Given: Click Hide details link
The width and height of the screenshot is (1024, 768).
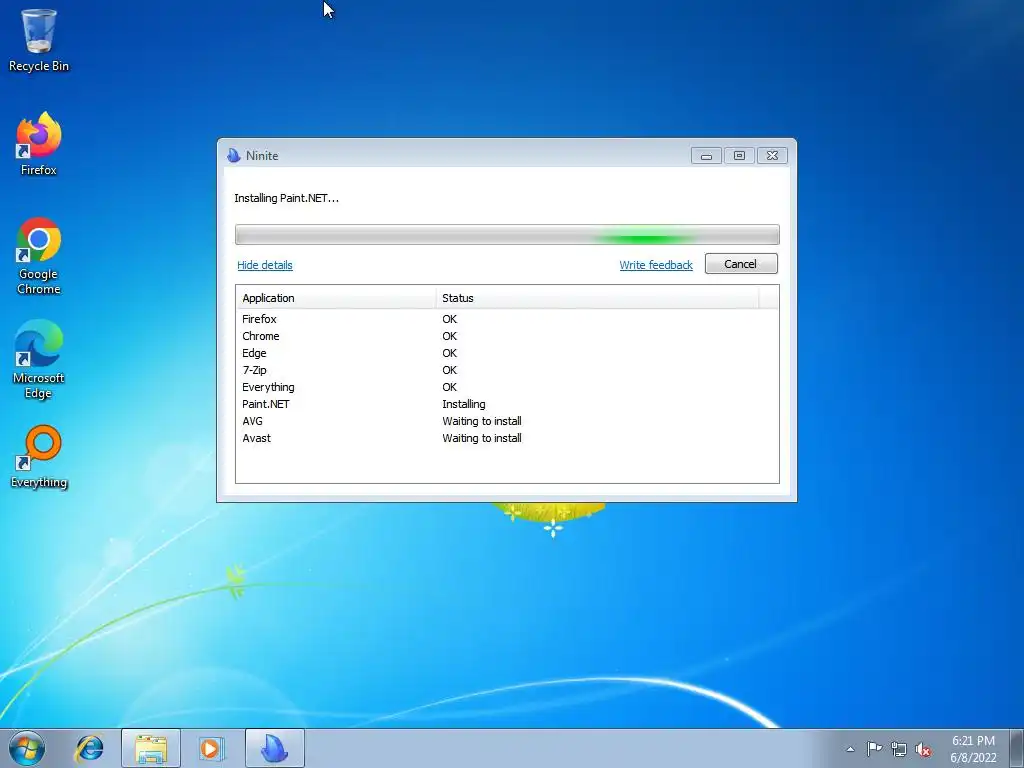Looking at the screenshot, I should click(x=264, y=265).
